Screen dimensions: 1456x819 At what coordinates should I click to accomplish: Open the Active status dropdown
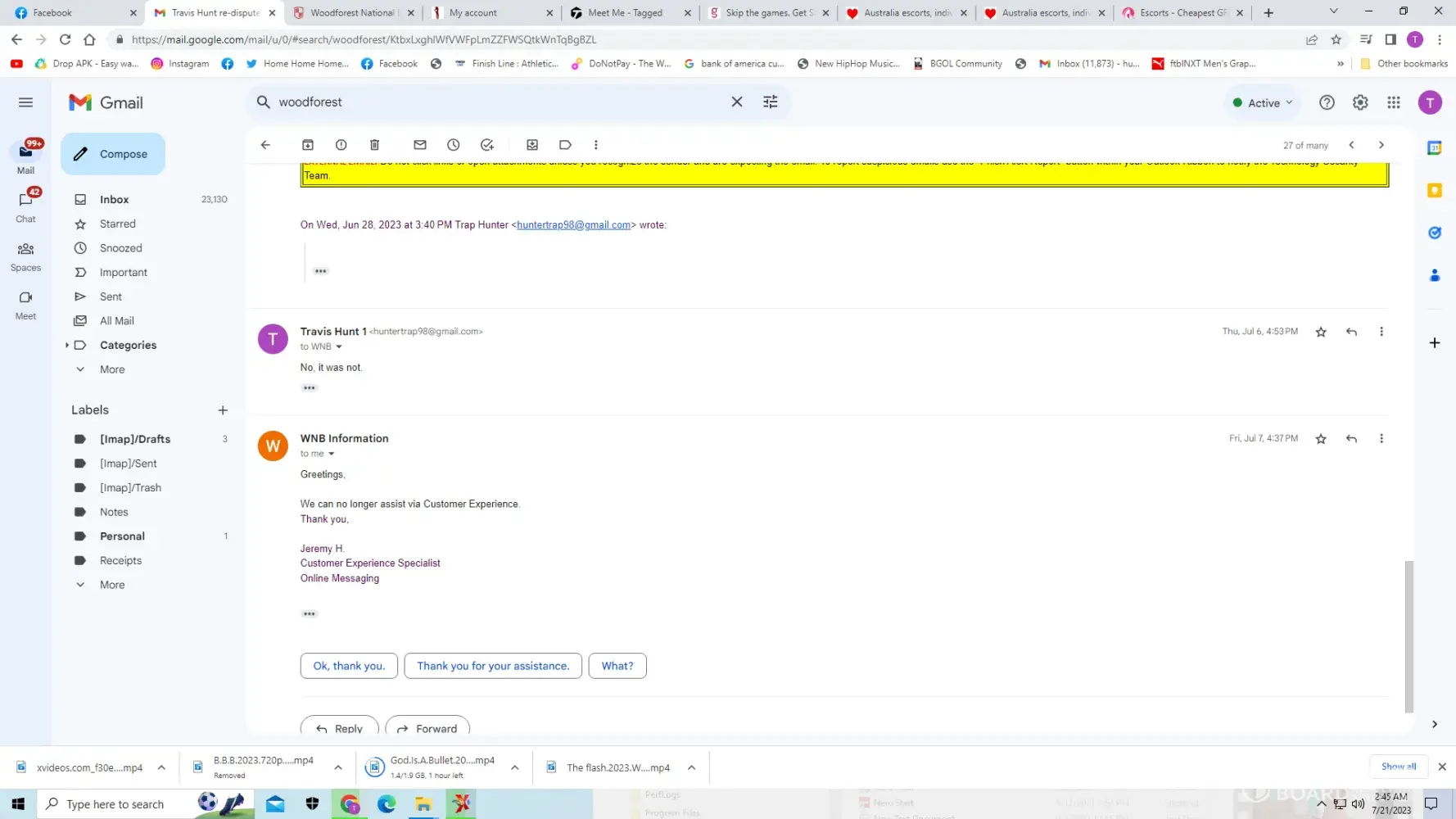pos(1263,103)
